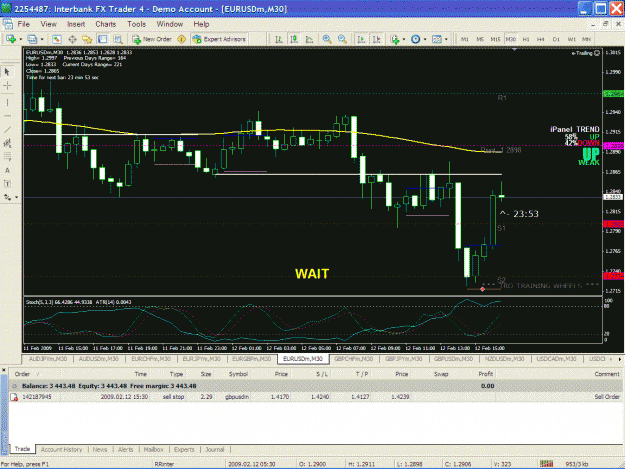Switch chart to Candlesticks
The image size is (625, 469).
tap(294, 39)
